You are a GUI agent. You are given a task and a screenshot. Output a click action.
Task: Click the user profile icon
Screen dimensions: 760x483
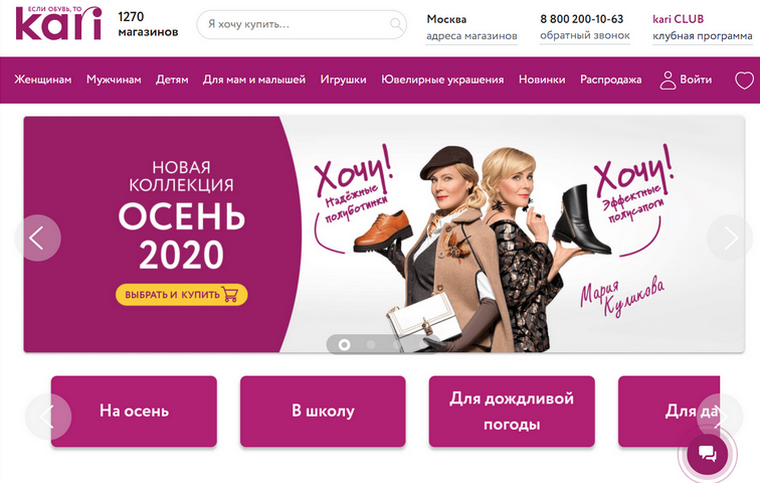coord(667,80)
